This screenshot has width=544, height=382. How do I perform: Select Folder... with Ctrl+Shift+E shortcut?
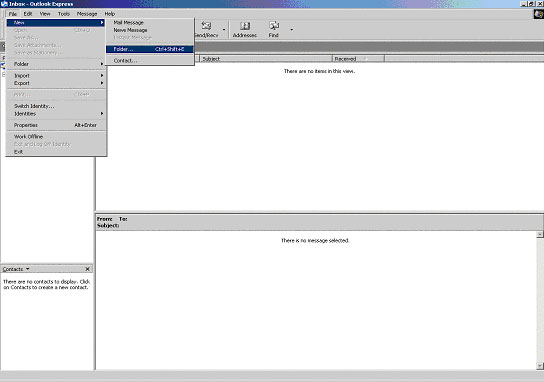[150, 49]
